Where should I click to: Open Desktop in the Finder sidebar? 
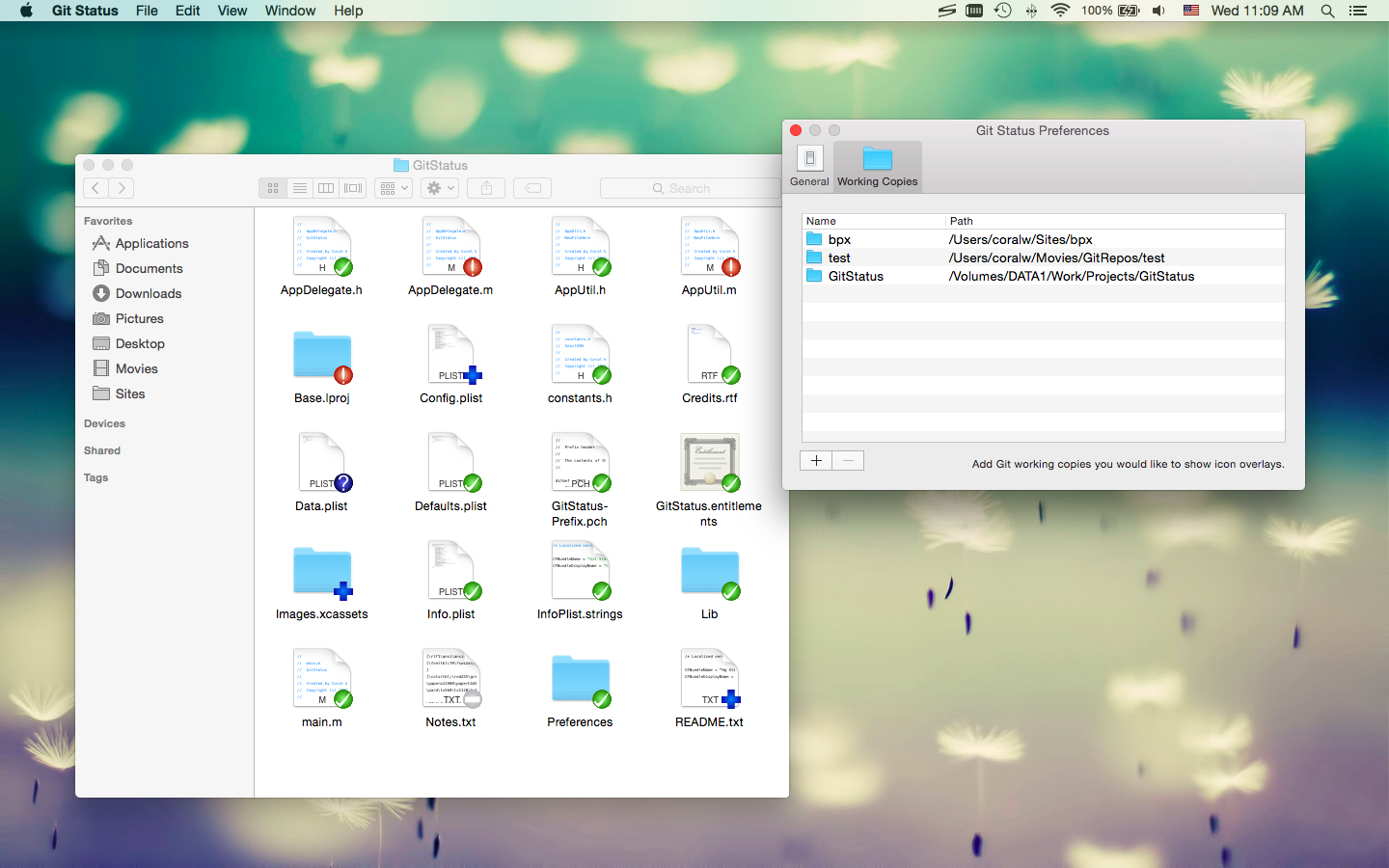(x=129, y=343)
